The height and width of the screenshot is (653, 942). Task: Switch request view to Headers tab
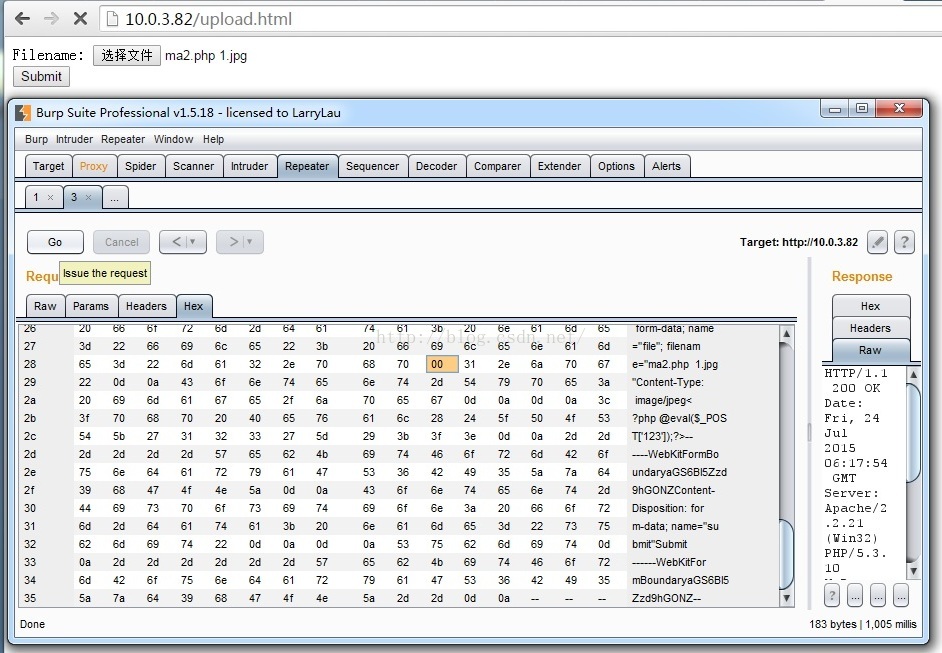coord(146,306)
